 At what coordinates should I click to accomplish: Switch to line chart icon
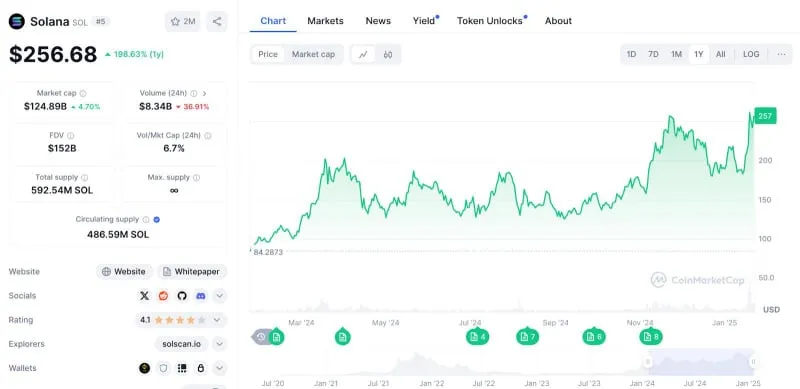click(x=363, y=55)
